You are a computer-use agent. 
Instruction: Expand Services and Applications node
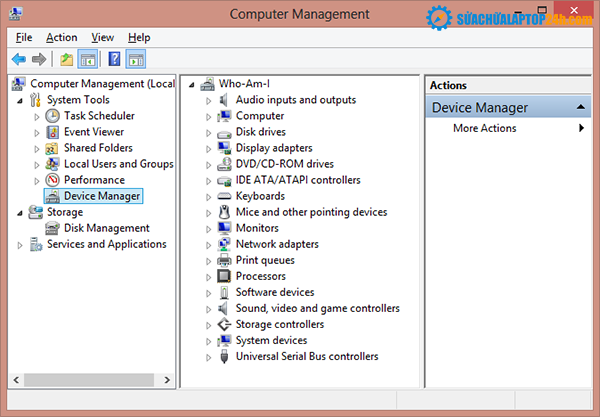tap(21, 244)
